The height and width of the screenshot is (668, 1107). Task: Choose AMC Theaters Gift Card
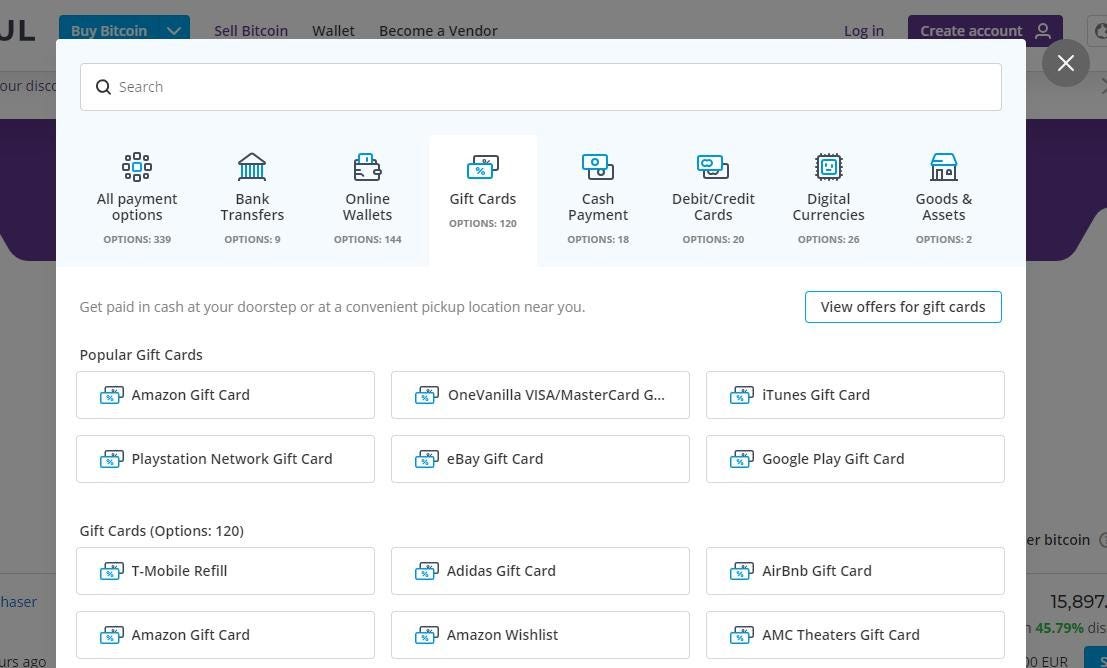[855, 635]
